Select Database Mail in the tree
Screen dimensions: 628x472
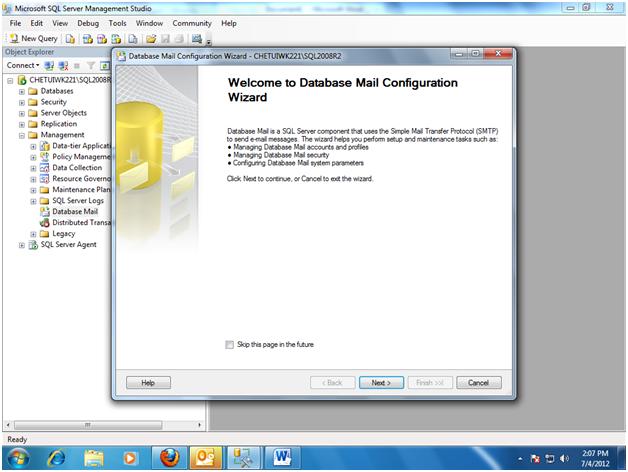pos(75,212)
